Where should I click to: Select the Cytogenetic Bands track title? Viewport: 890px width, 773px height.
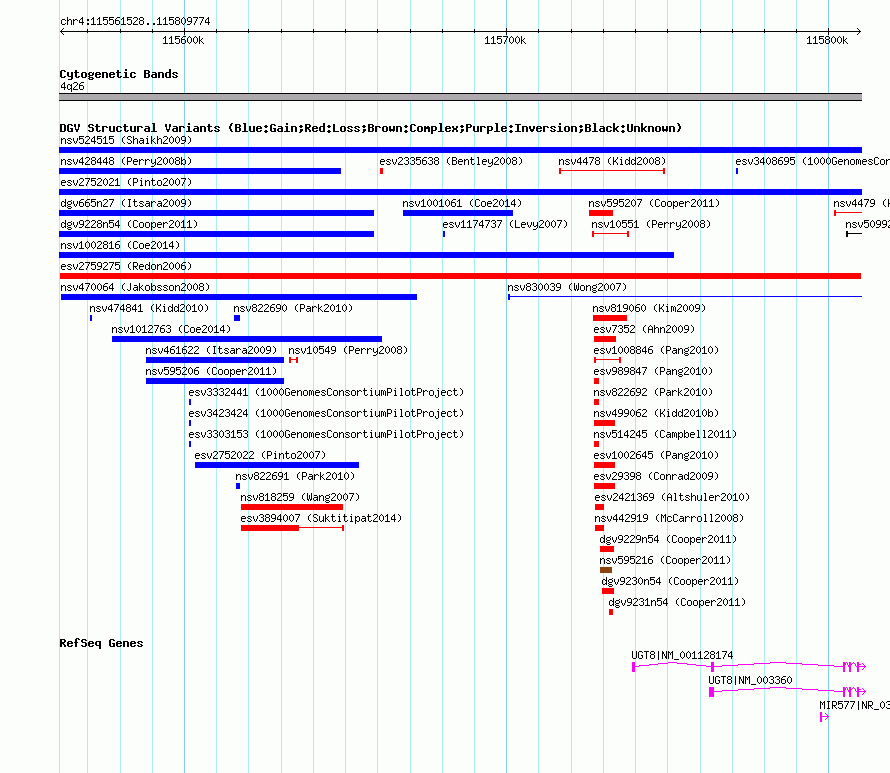pyautogui.click(x=119, y=74)
